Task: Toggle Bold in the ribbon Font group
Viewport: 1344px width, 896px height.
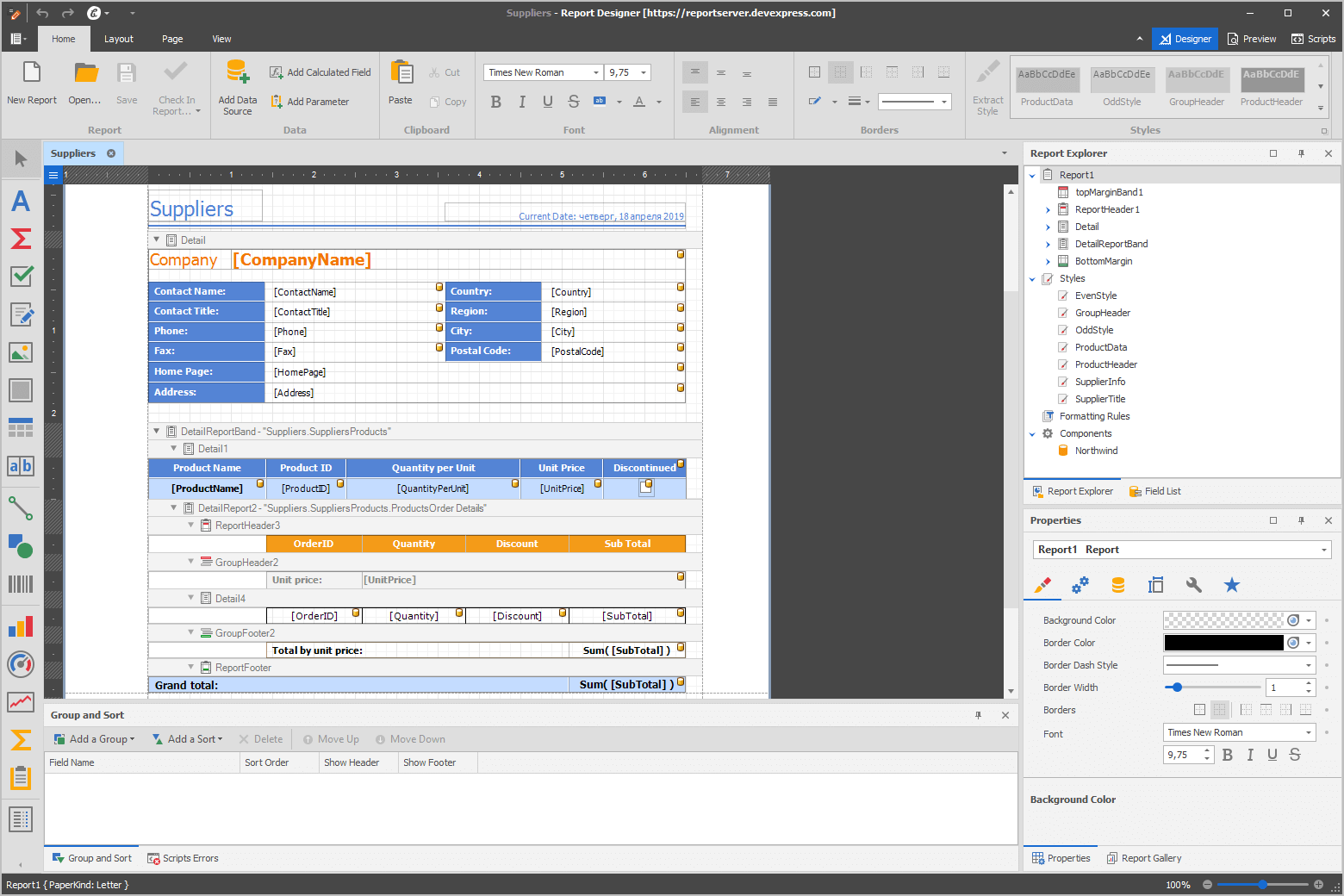Action: click(496, 102)
